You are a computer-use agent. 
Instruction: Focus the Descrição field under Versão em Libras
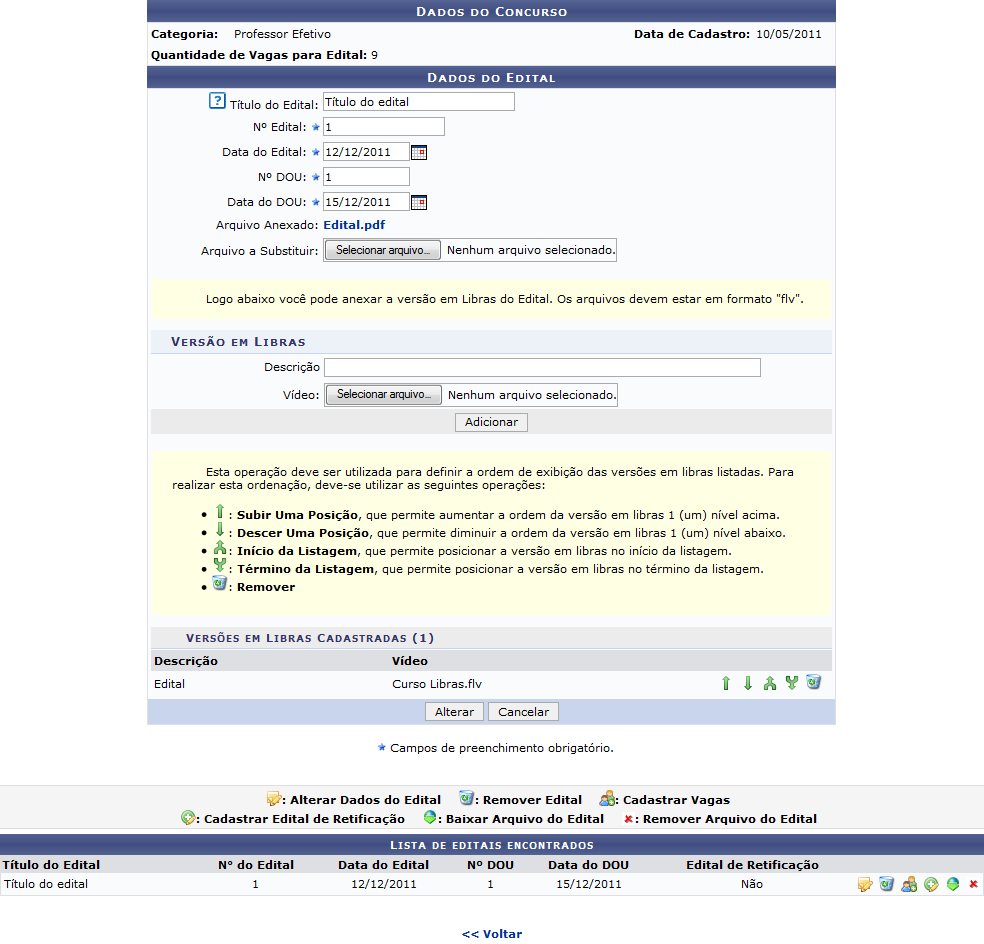(542, 367)
